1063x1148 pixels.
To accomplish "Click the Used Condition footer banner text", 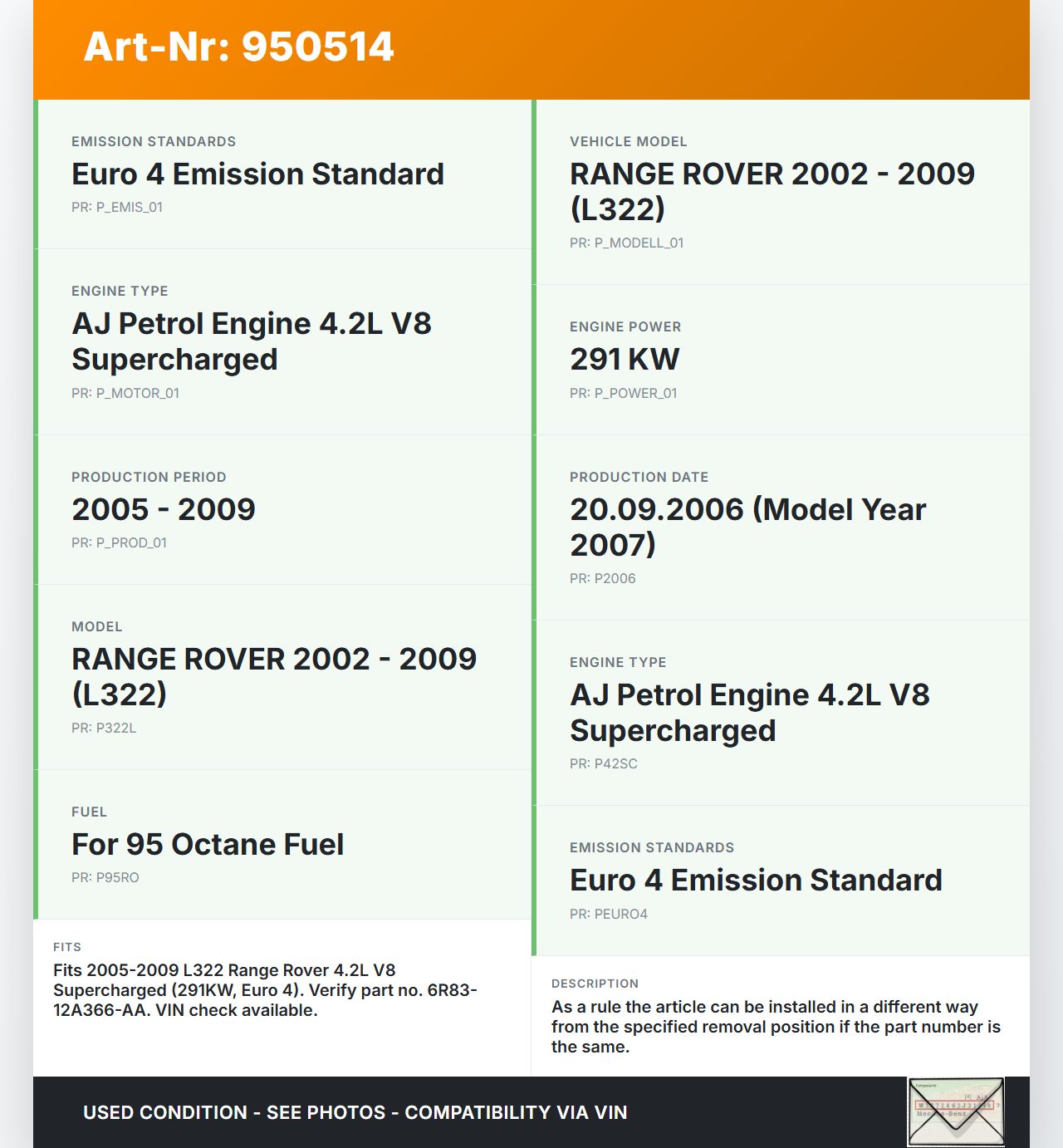I will coord(355,1112).
